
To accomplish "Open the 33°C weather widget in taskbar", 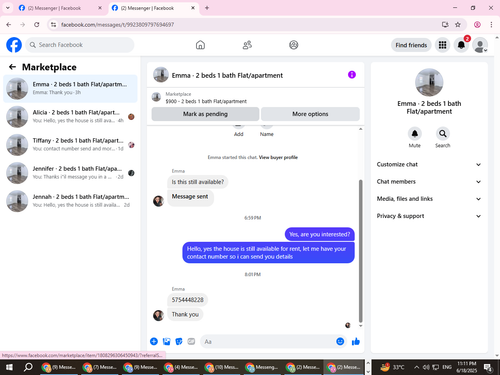I will tap(393, 367).
